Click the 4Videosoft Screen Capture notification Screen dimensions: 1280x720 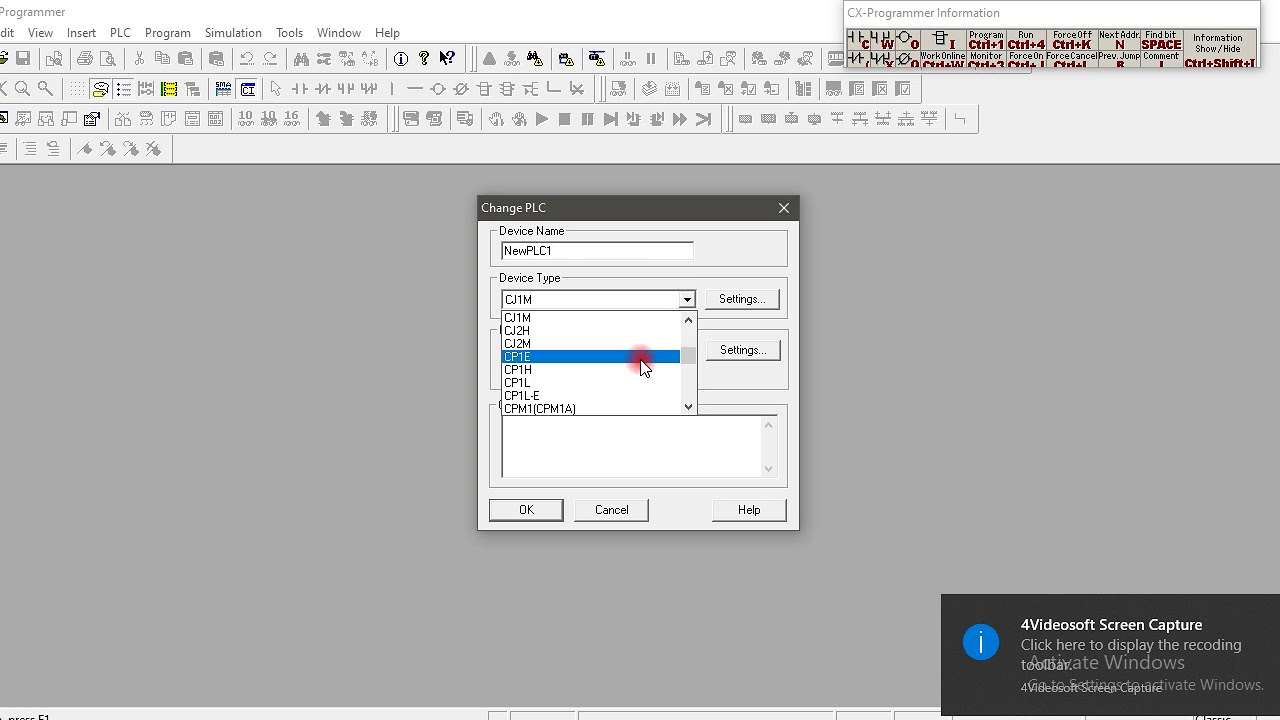coord(1110,655)
